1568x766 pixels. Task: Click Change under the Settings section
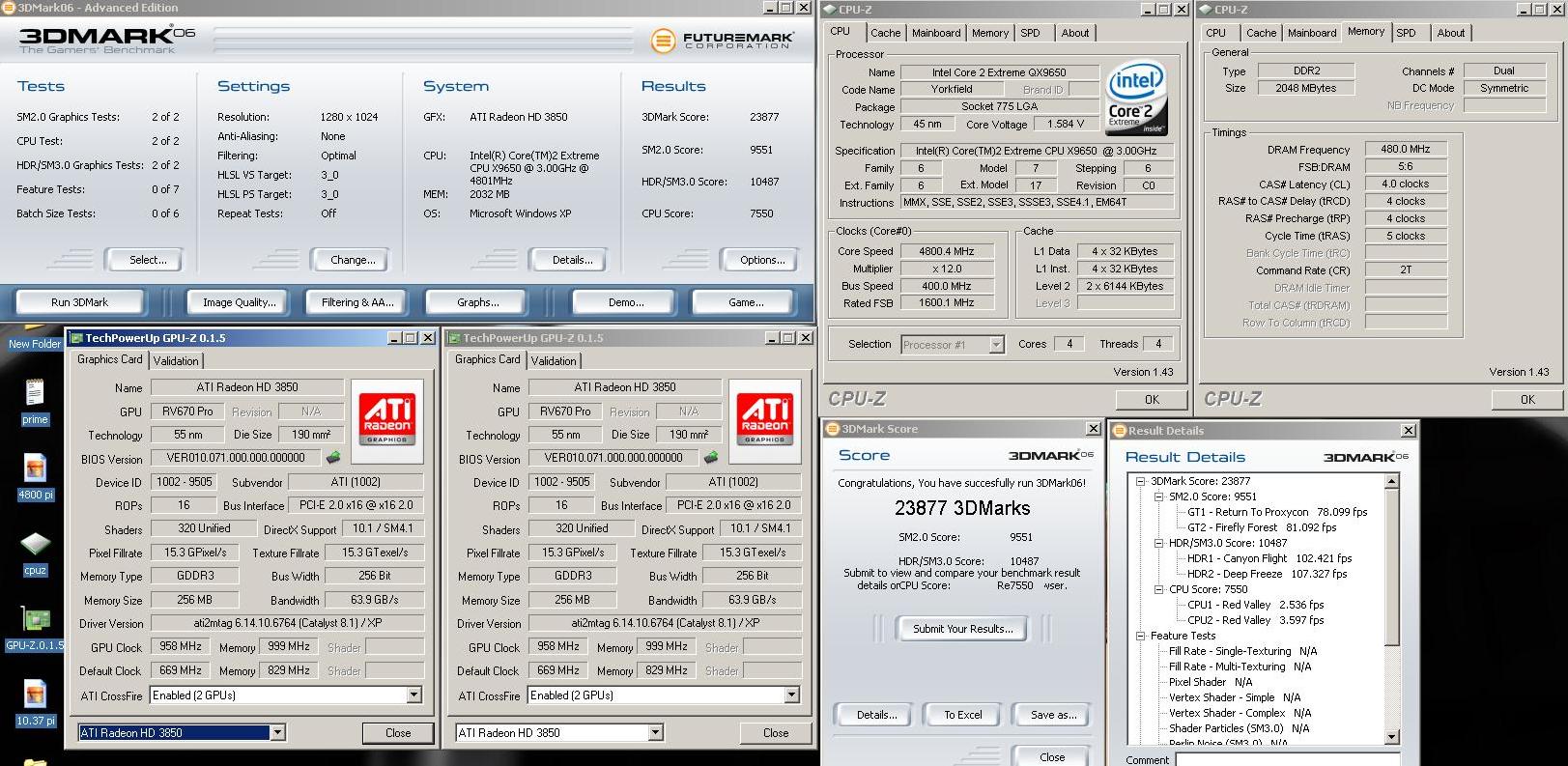(x=353, y=260)
